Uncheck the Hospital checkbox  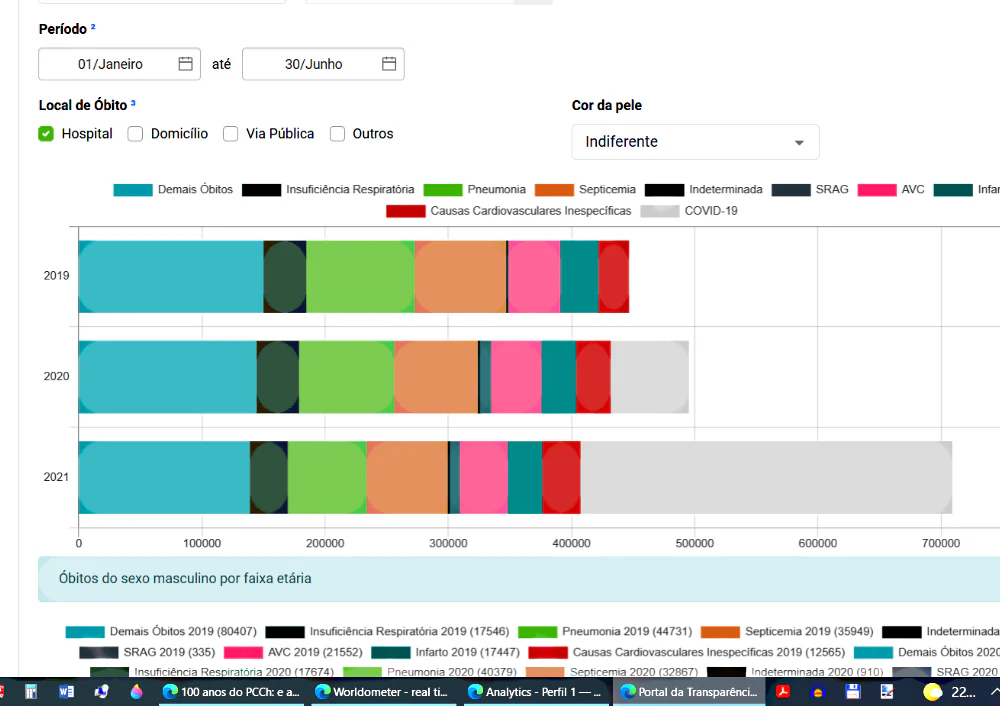(46, 134)
